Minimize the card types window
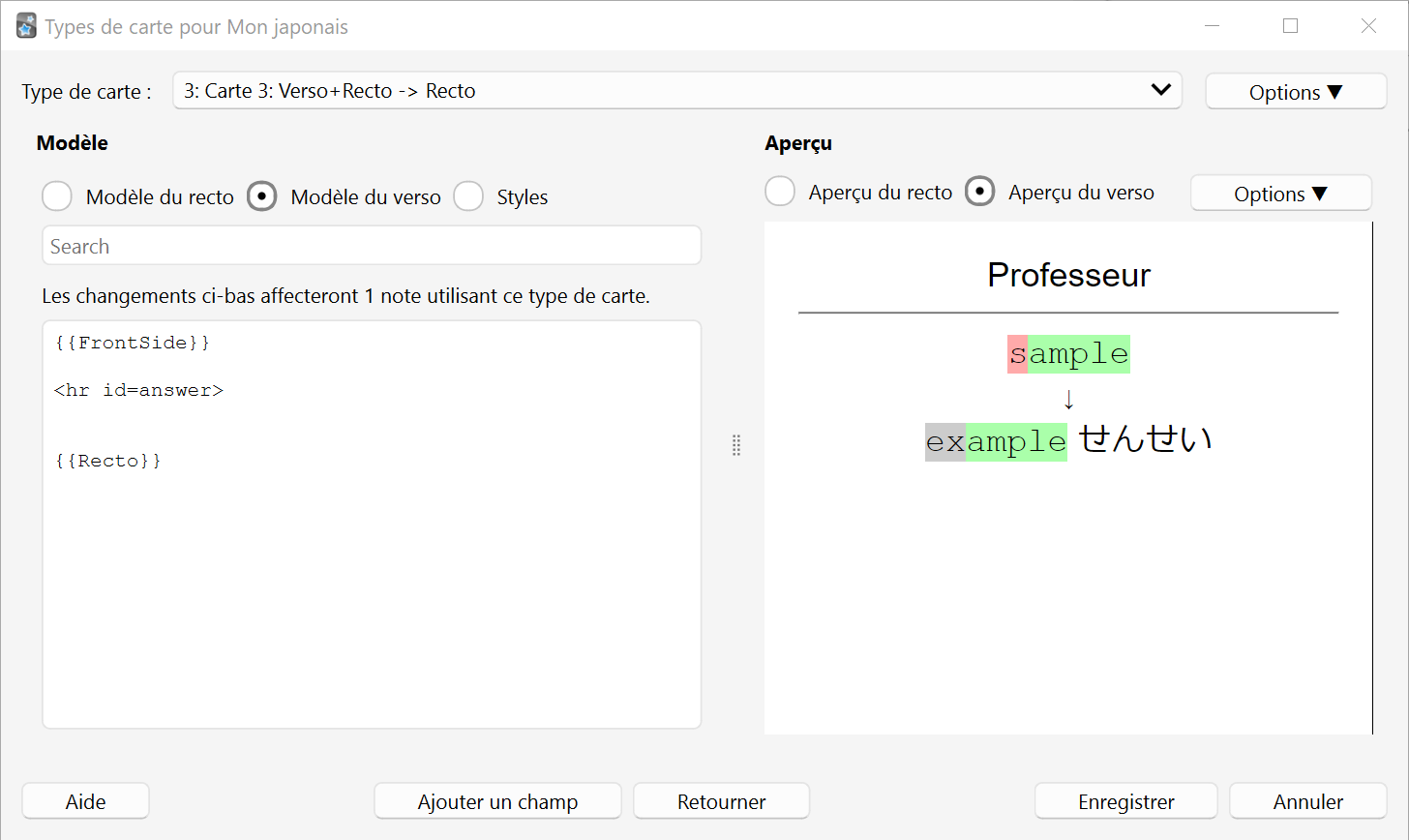Viewport: 1409px width, 840px height. coord(1212,26)
